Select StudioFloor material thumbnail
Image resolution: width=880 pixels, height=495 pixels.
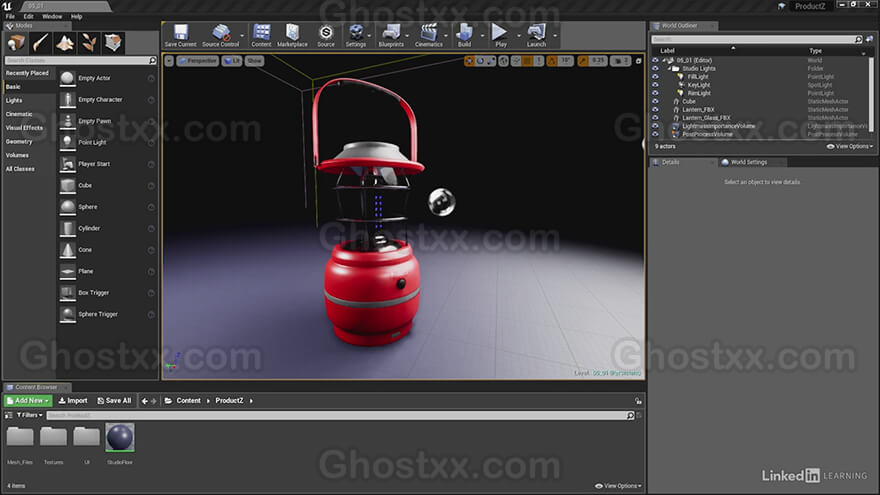coord(120,438)
